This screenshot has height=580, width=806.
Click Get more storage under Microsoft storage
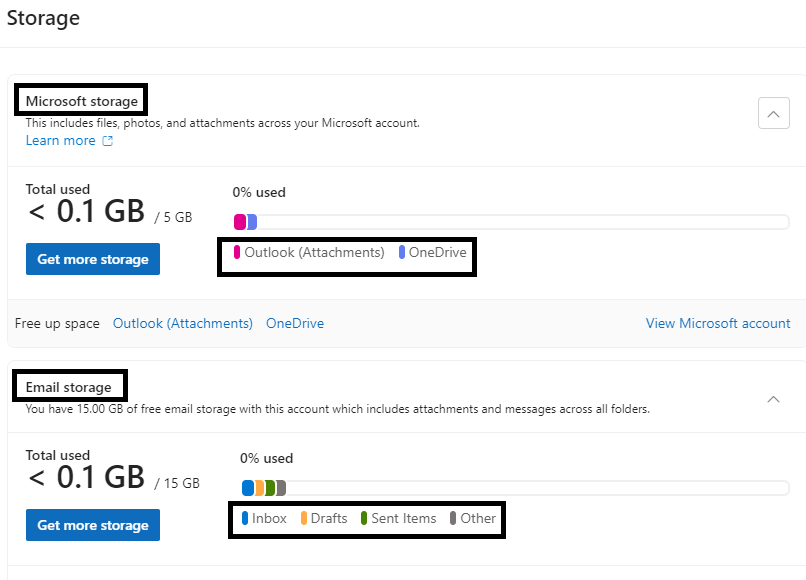pos(92,259)
